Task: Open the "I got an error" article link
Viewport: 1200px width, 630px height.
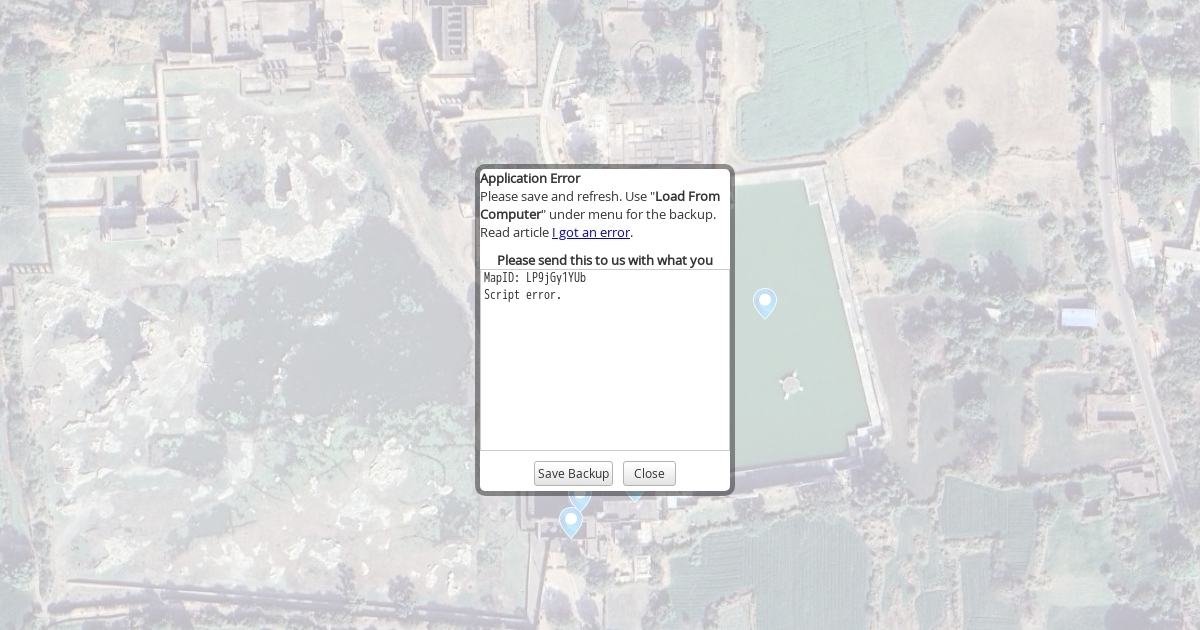Action: point(591,232)
